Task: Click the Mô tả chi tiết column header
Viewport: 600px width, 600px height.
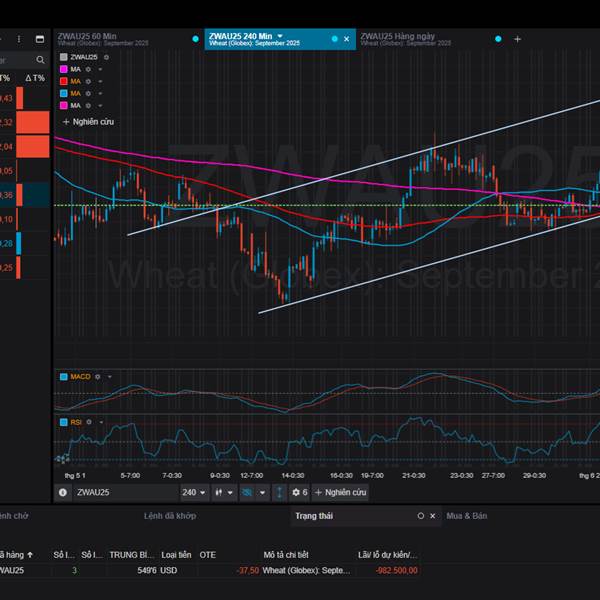Action: point(286,555)
